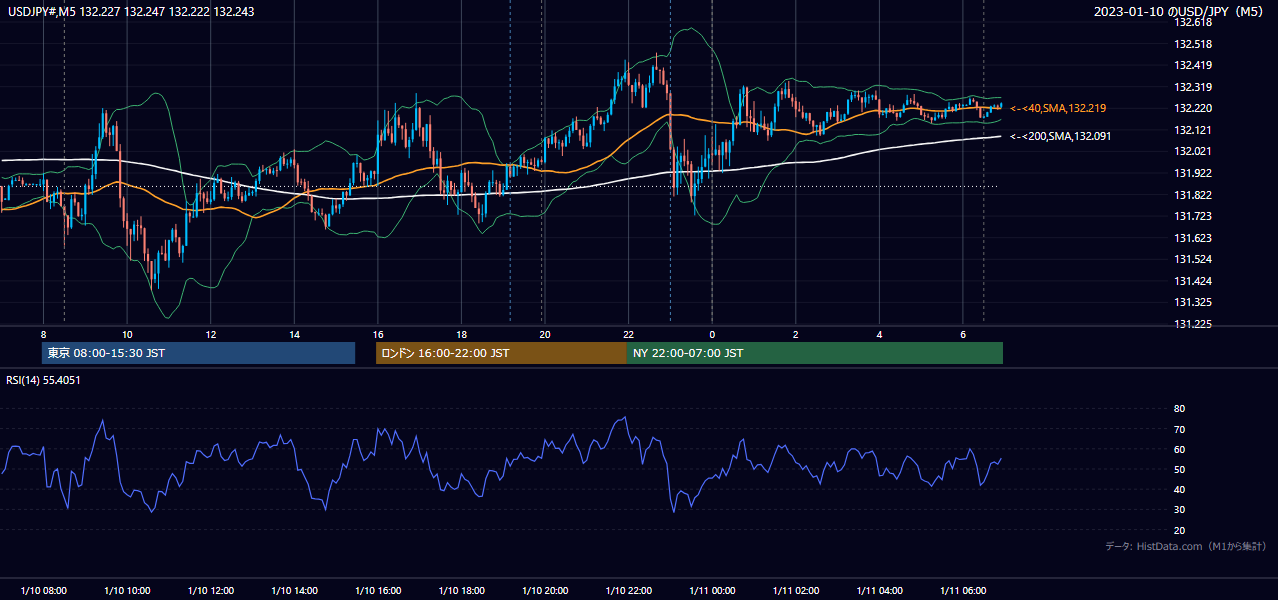Click hour label 18 under the price chart
The image size is (1278, 600).
pyautogui.click(x=461, y=334)
